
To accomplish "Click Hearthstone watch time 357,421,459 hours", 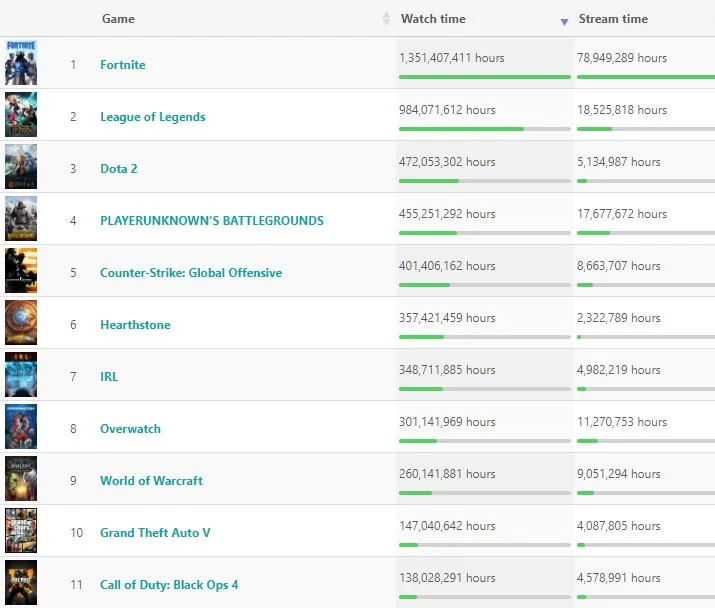I will (x=447, y=318).
